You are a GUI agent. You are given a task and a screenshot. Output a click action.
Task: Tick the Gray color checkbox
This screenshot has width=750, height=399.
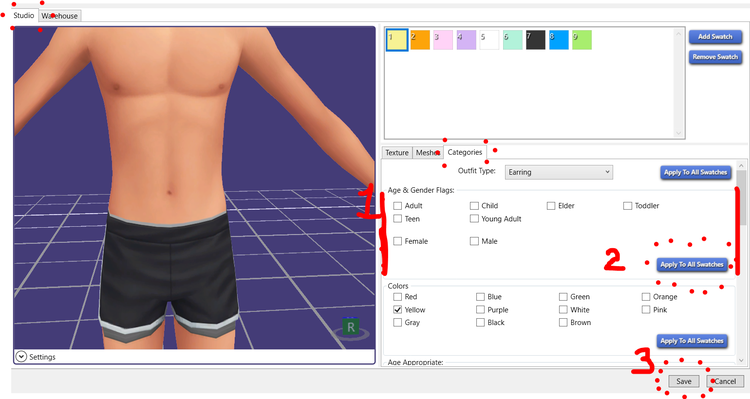point(397,322)
